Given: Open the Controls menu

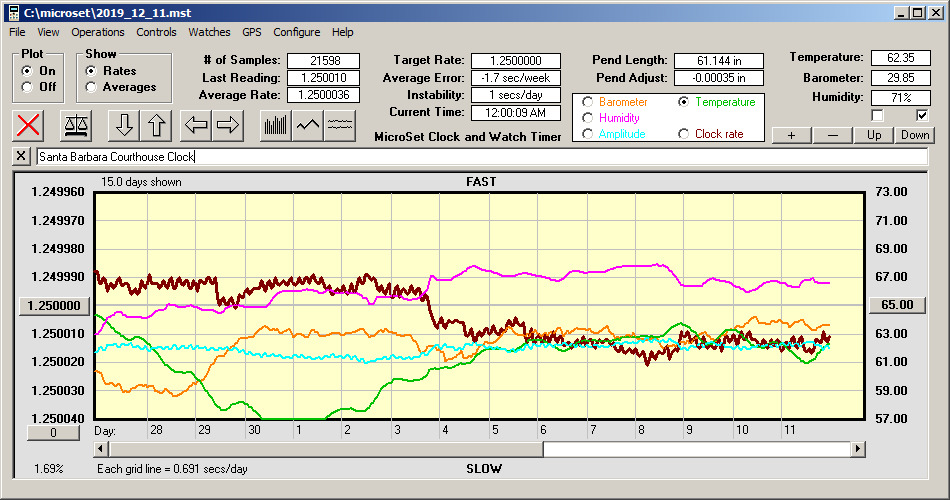Looking at the screenshot, I should click(156, 32).
